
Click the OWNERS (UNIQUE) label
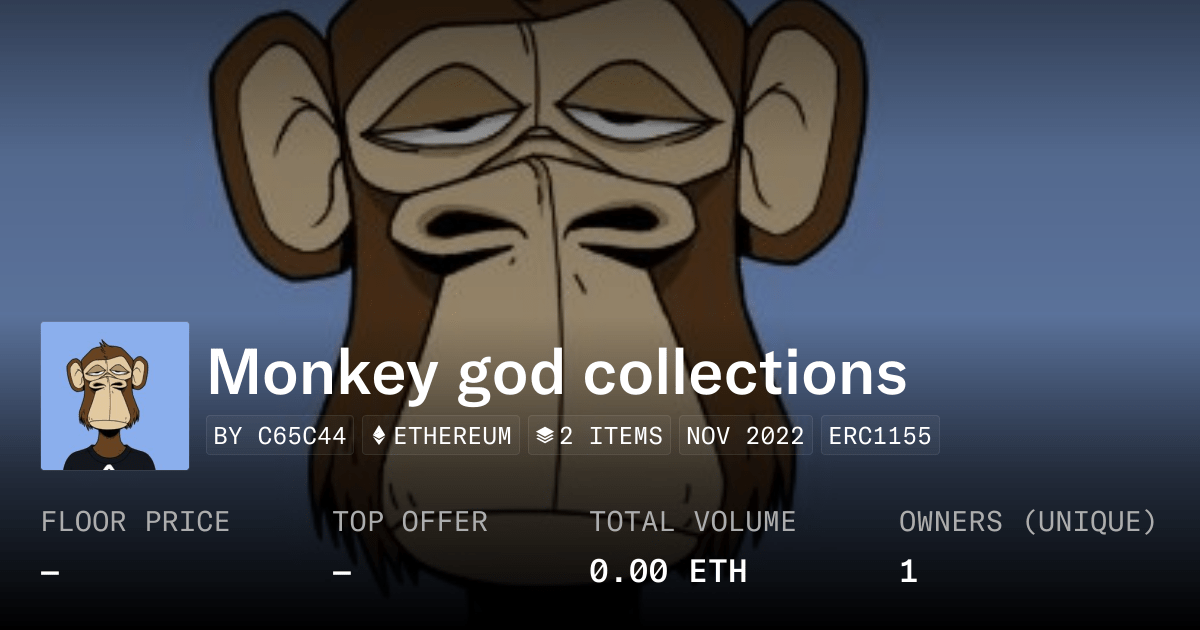click(1028, 522)
